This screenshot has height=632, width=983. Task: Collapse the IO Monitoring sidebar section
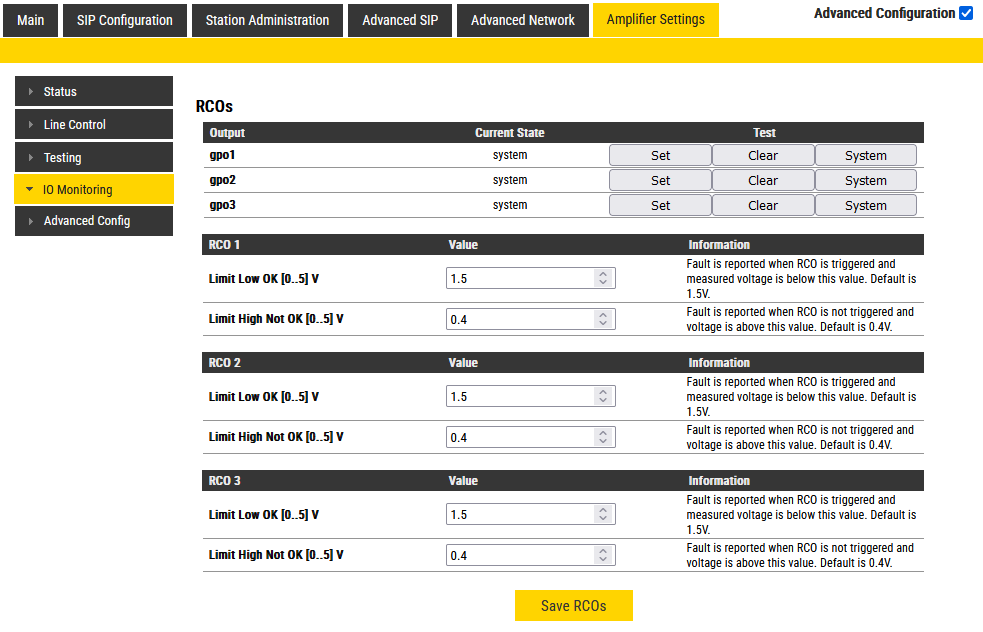[x=94, y=190]
